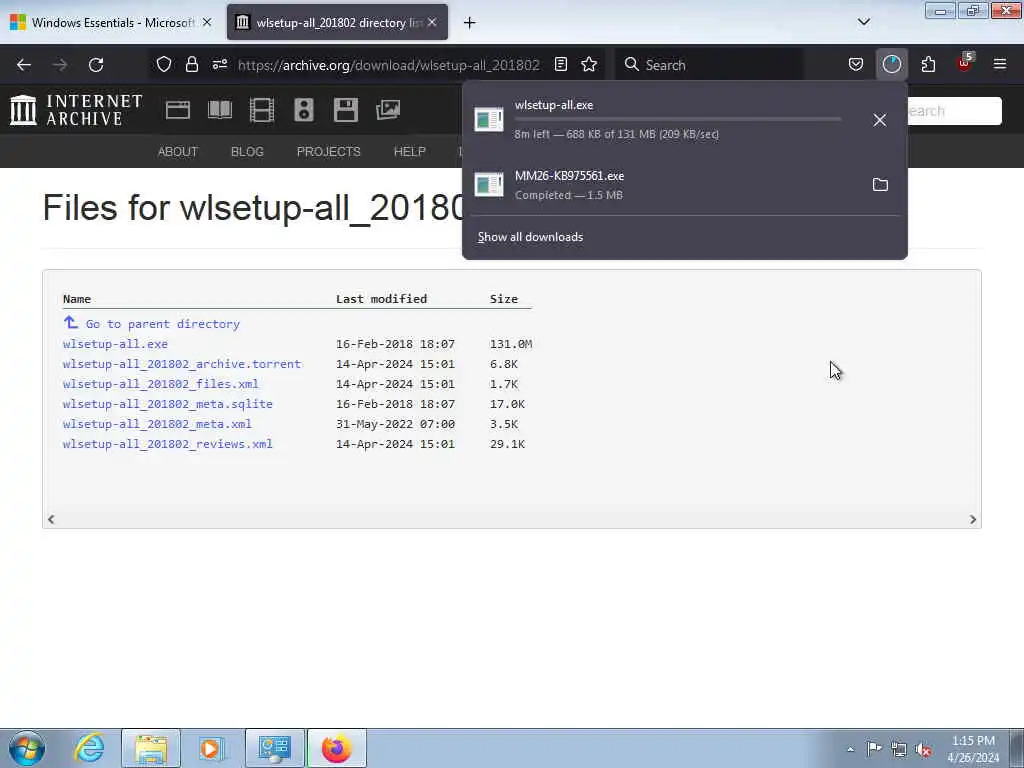Open the new tab plus button
Image resolution: width=1024 pixels, height=768 pixels.
pyautogui.click(x=470, y=23)
